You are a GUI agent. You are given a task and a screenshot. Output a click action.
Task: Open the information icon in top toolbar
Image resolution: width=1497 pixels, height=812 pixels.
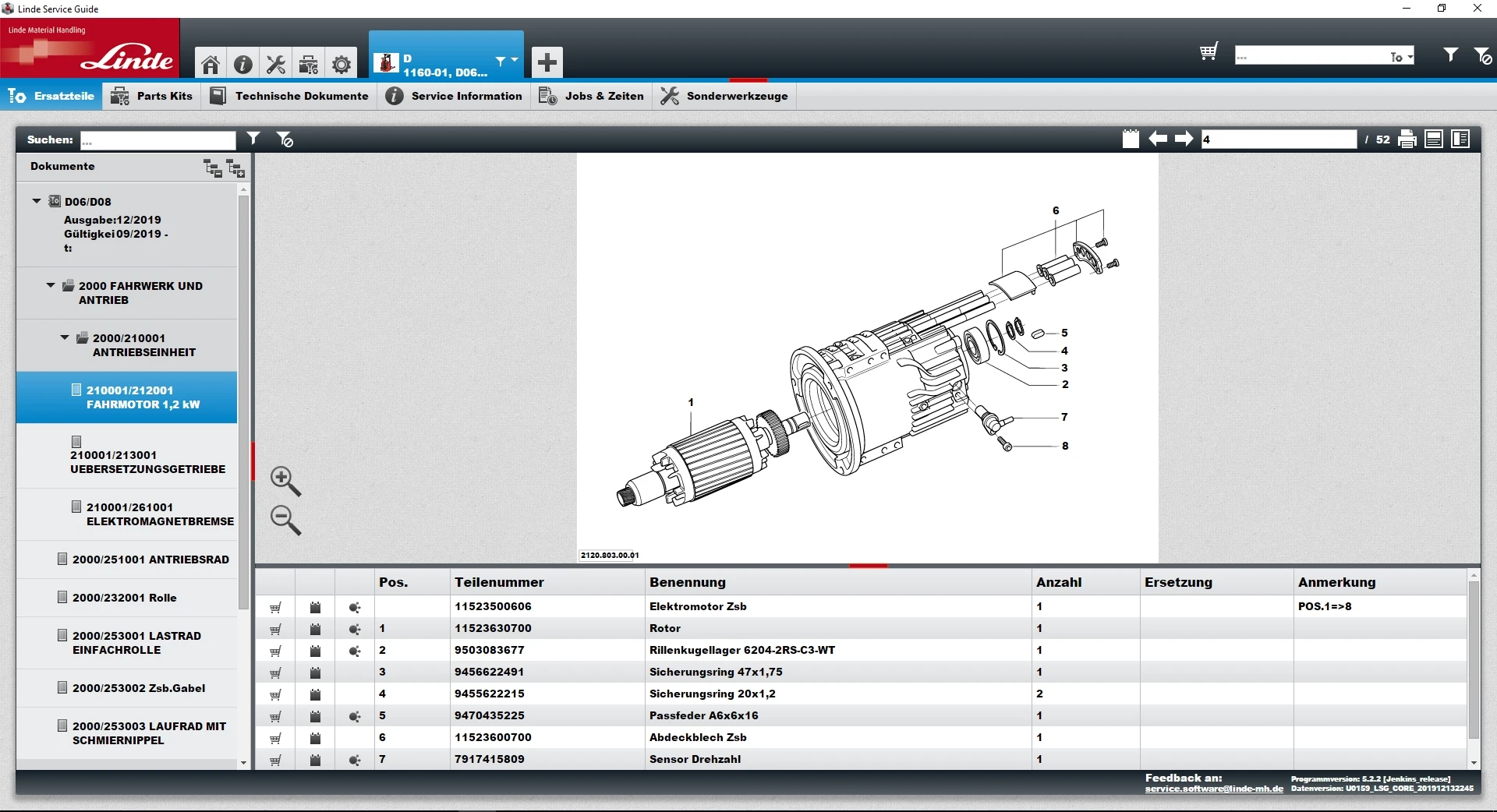click(243, 64)
